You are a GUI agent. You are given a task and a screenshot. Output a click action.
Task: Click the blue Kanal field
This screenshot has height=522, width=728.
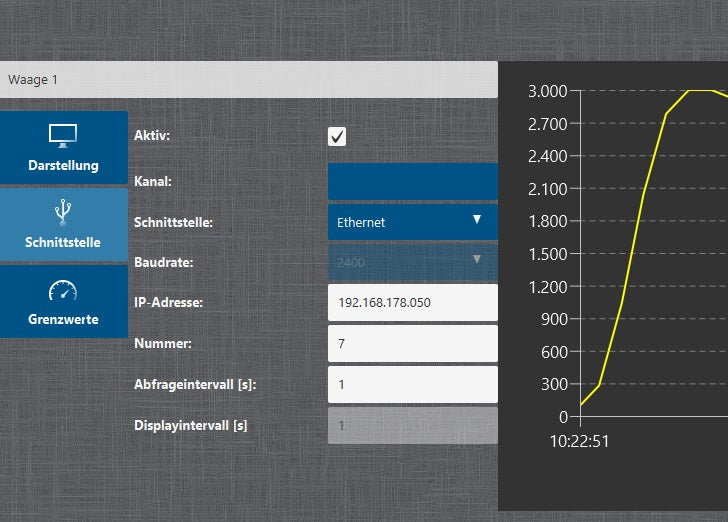click(x=412, y=182)
